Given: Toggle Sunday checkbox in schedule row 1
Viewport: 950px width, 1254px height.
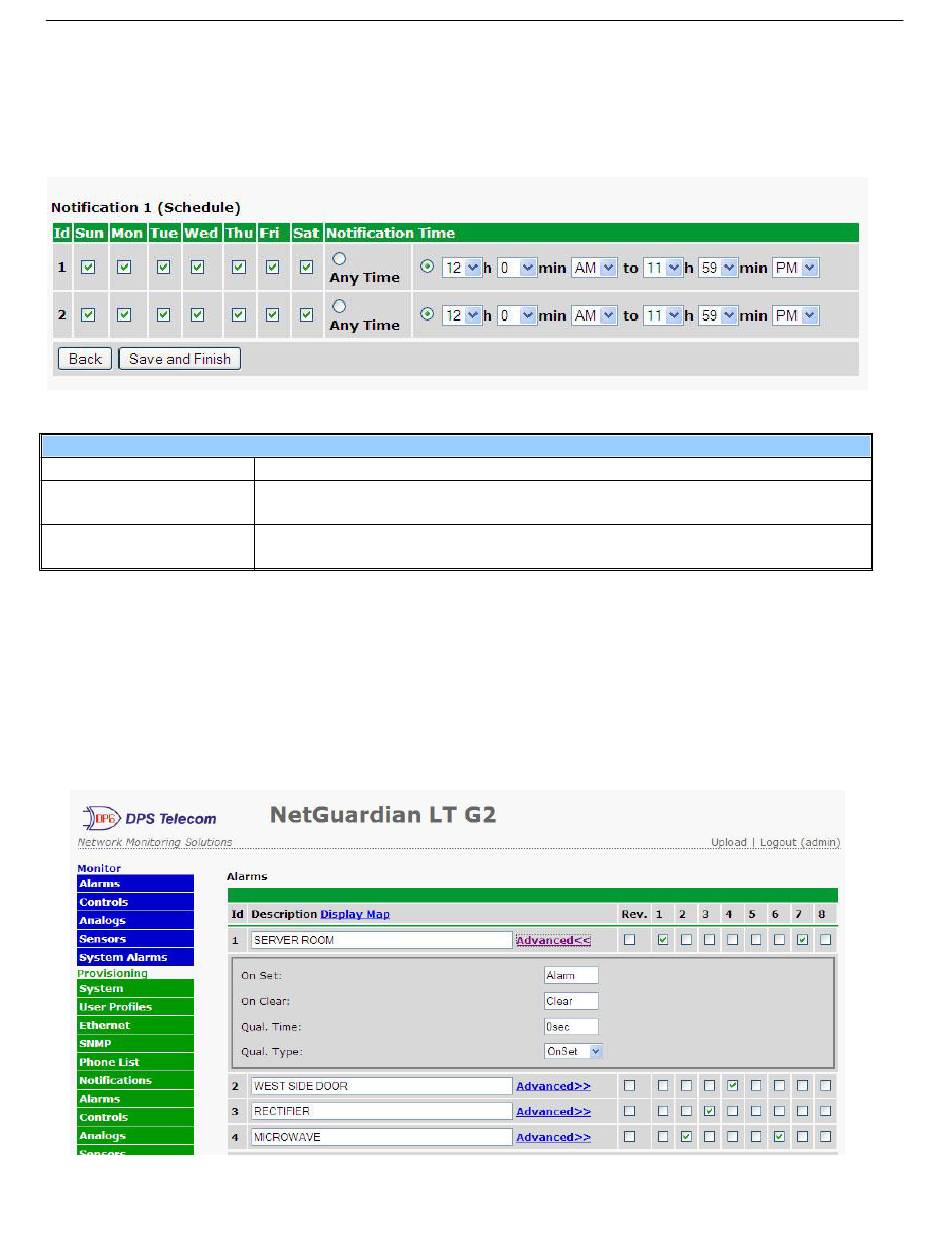Looking at the screenshot, I should 88,267.
